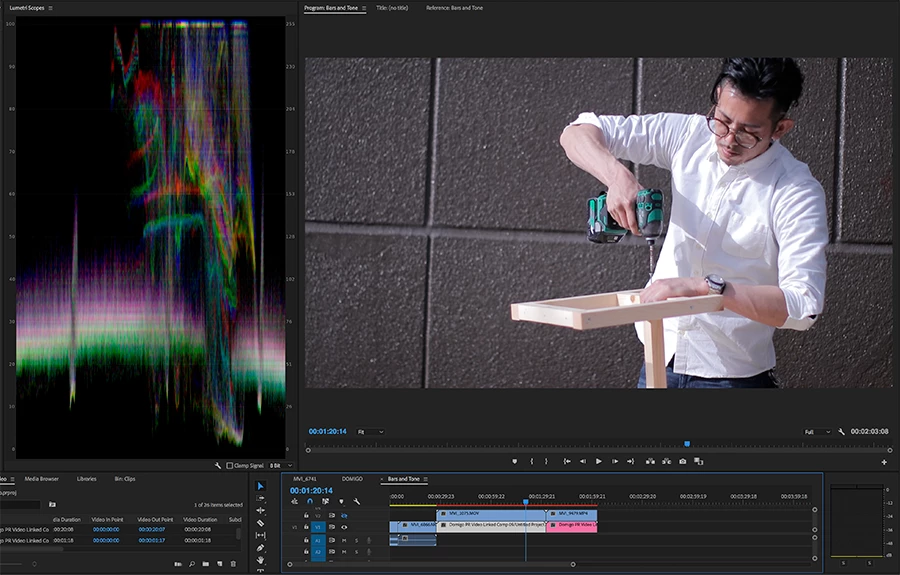The image size is (900, 575).
Task: Switch to the Media Browser tab
Action: coord(42,479)
